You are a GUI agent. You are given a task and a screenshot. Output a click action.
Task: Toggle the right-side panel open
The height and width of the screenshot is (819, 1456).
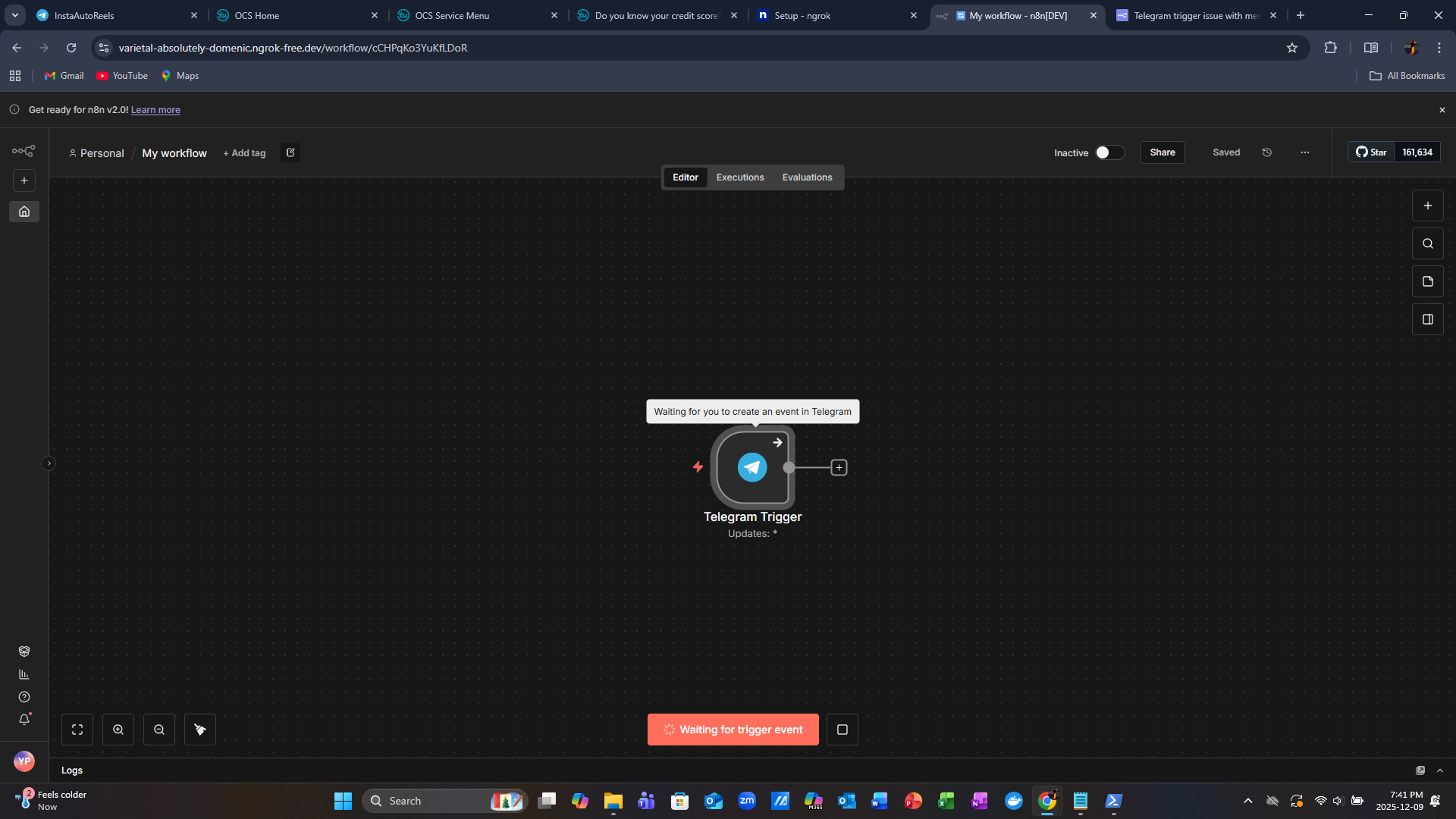pos(1427,319)
